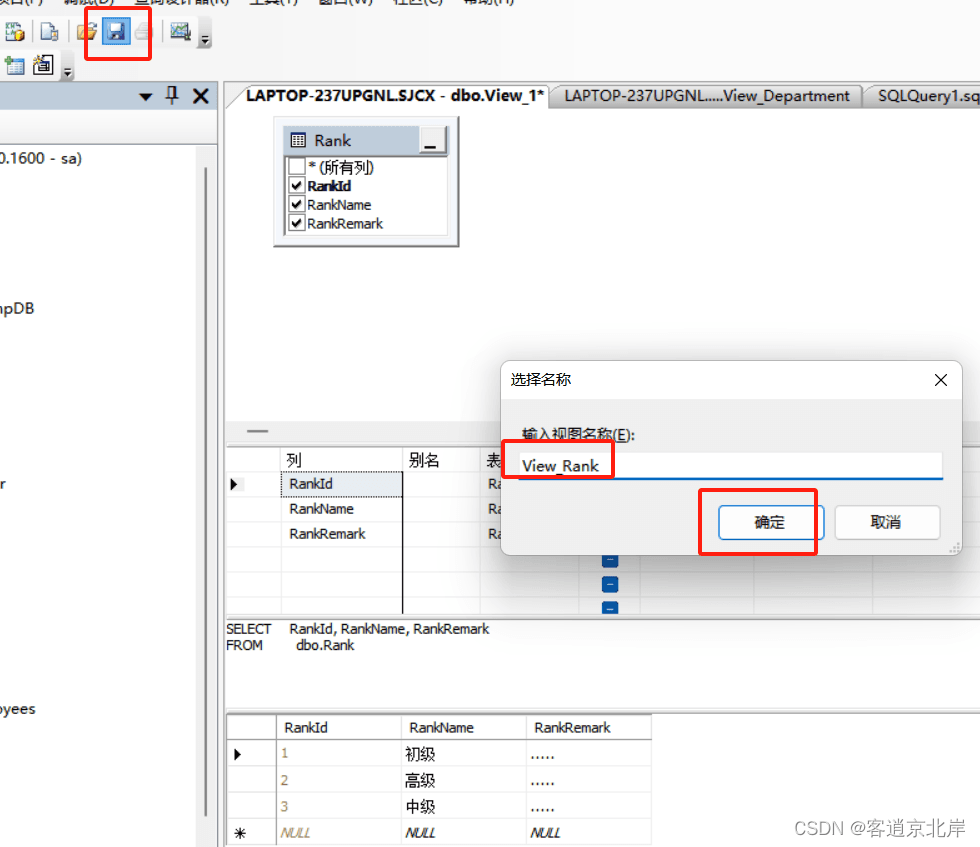980x847 pixels.
Task: Click the Rank table grid icon
Action: point(298,140)
